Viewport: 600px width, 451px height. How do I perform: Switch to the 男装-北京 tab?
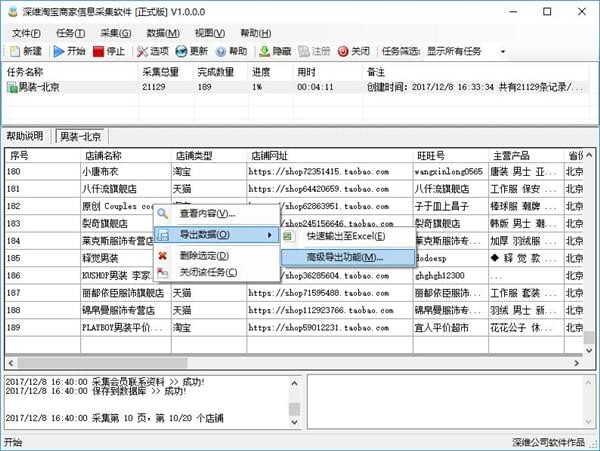coord(81,136)
